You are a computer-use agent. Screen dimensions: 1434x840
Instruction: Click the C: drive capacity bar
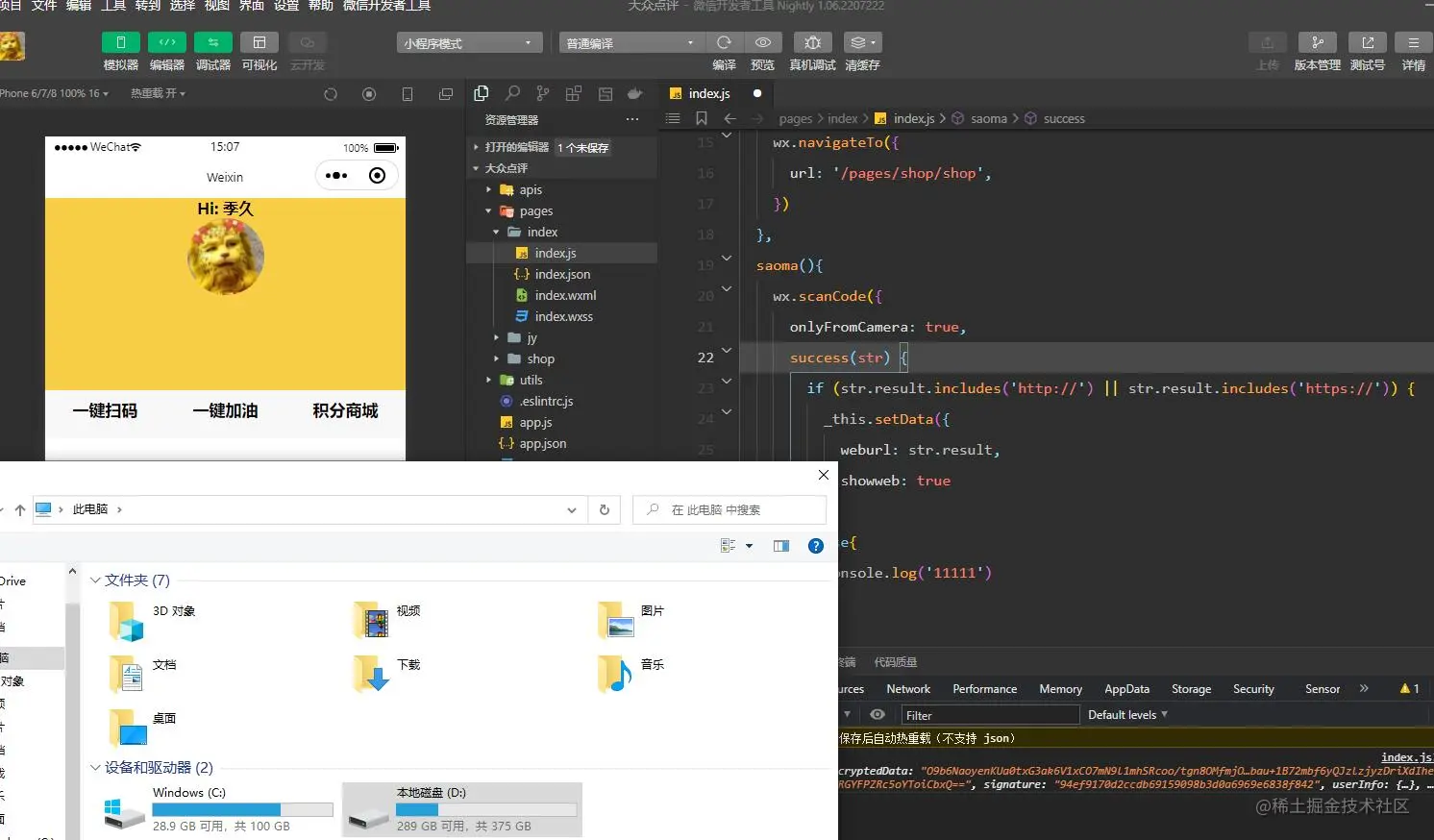point(242,808)
